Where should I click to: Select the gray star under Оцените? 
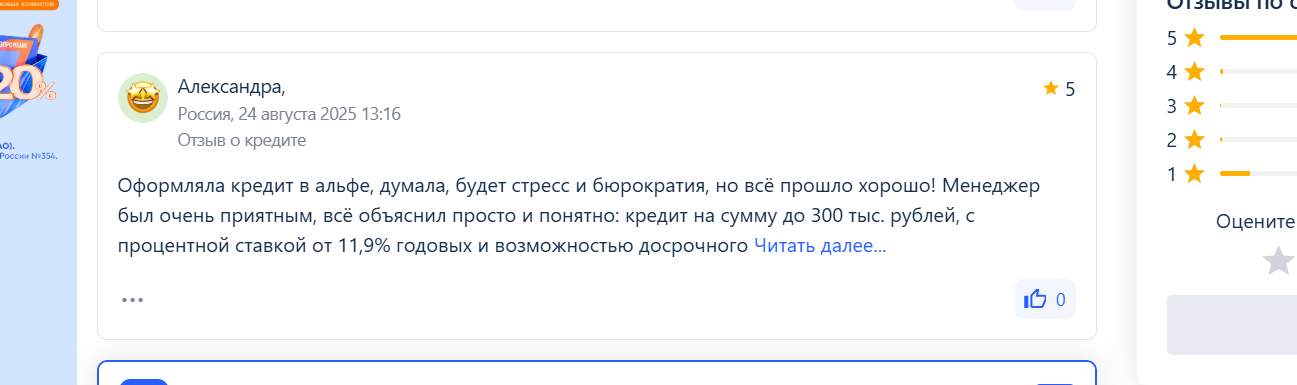(1279, 261)
